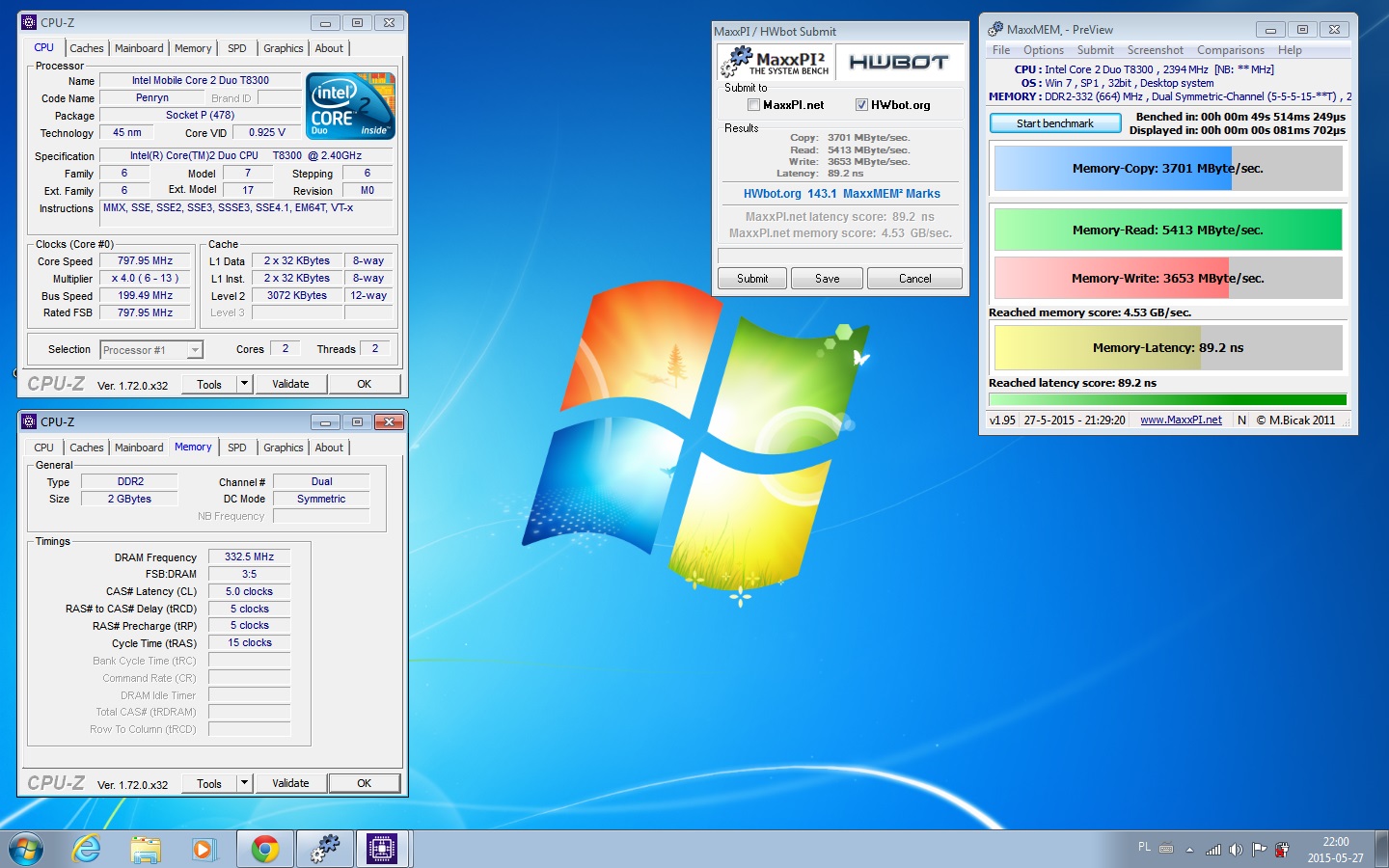Open Graphics tab in lower CPU-Z
Viewport: 1389px width, 868px height.
[x=284, y=448]
